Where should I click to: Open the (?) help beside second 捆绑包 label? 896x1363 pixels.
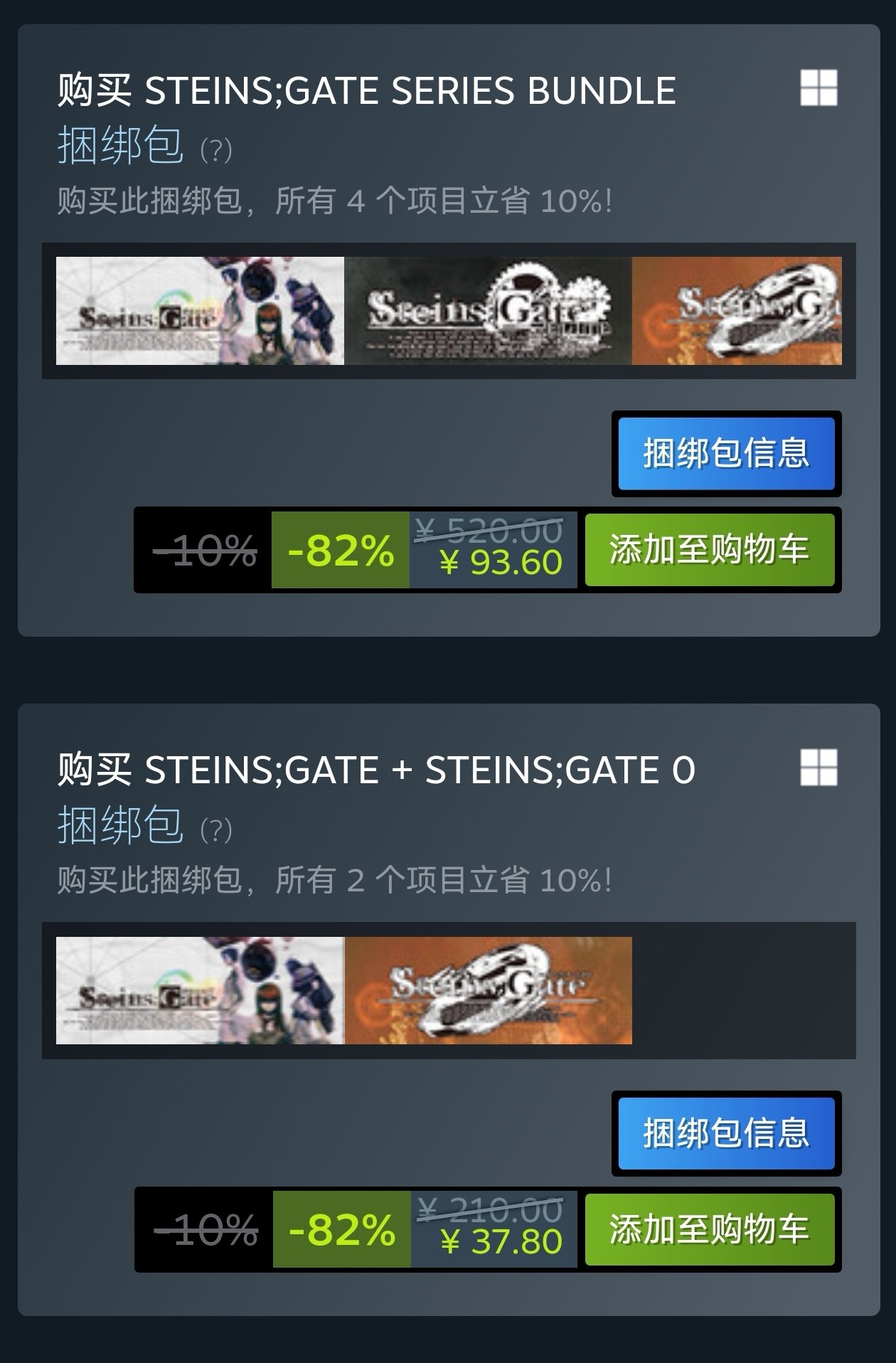(216, 829)
